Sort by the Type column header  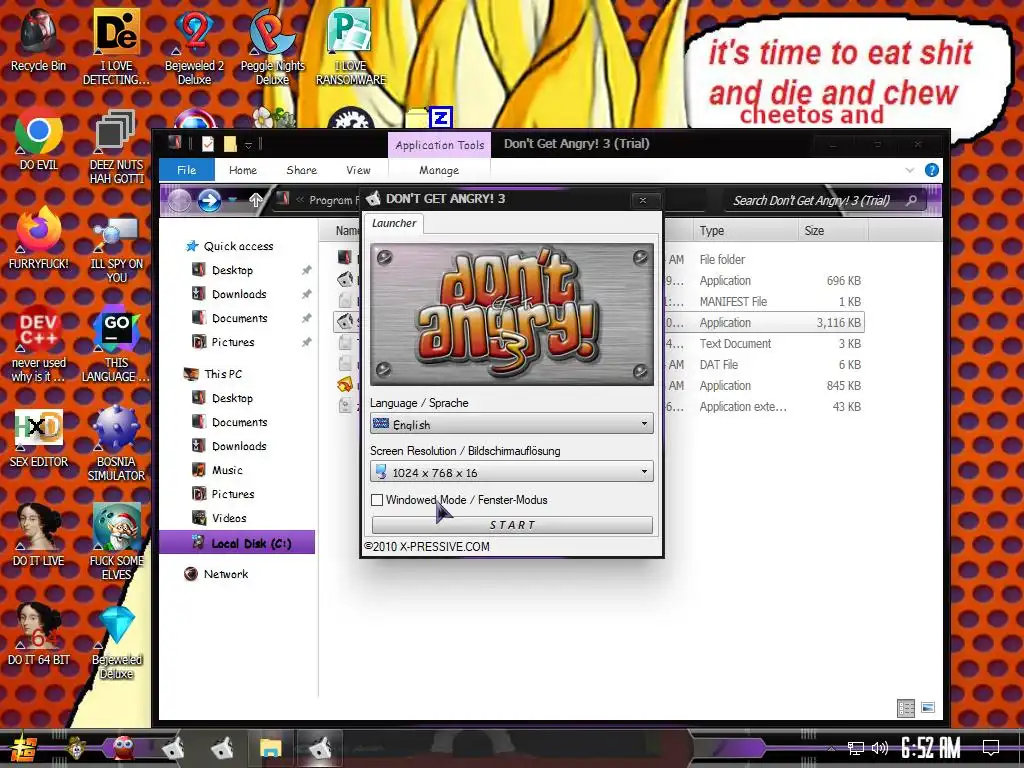[x=744, y=231]
